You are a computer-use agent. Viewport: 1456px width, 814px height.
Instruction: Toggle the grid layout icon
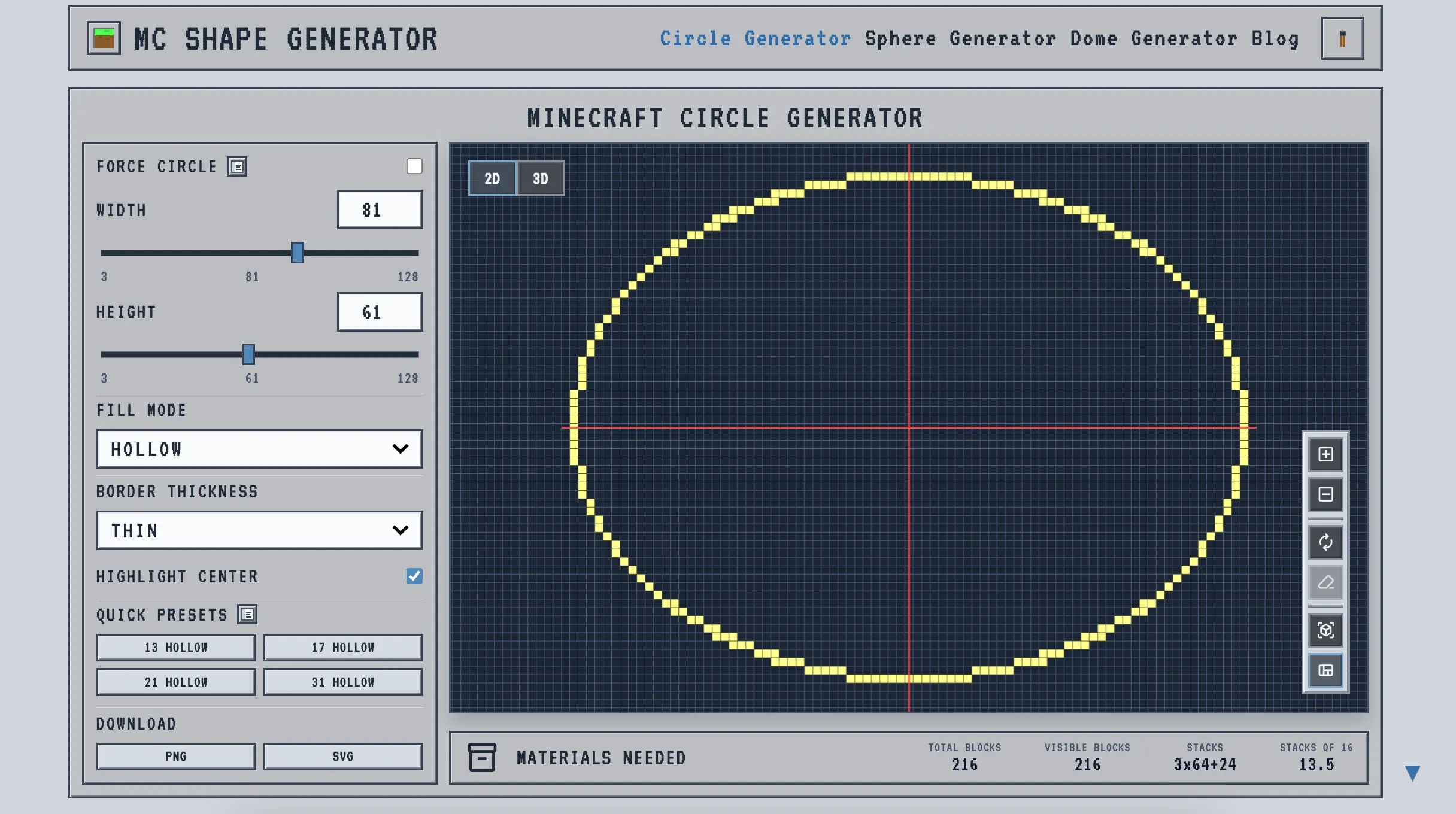click(1325, 670)
